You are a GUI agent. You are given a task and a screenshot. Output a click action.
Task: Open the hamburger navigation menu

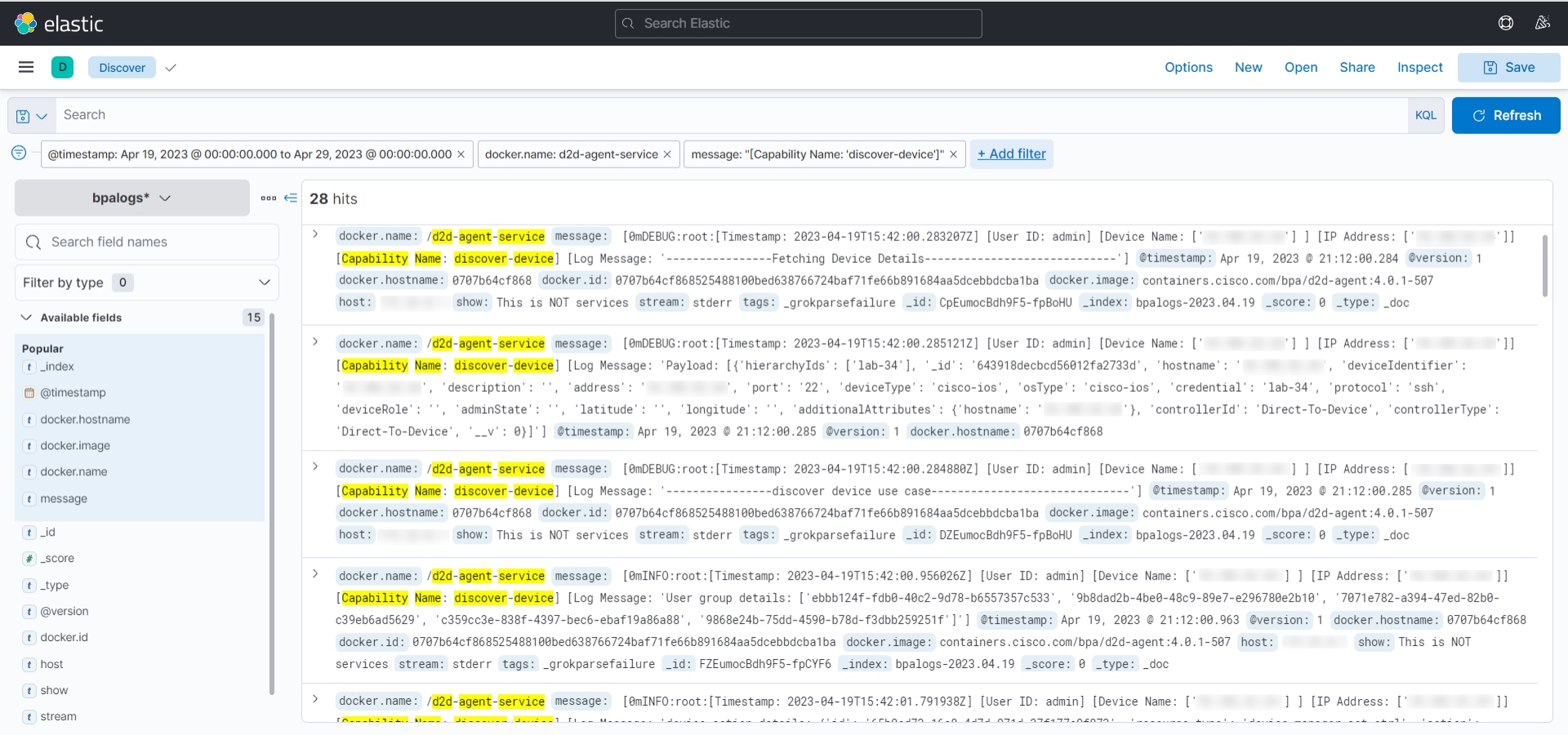click(x=26, y=67)
